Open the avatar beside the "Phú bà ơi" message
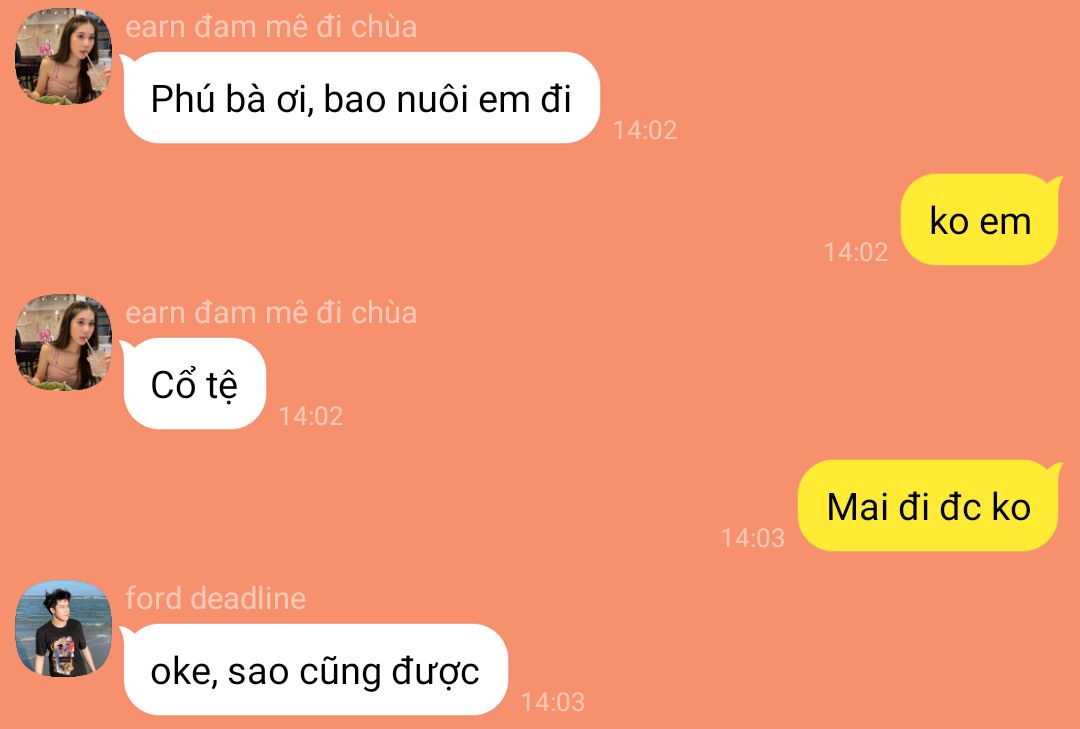This screenshot has height=729, width=1080. point(63,57)
